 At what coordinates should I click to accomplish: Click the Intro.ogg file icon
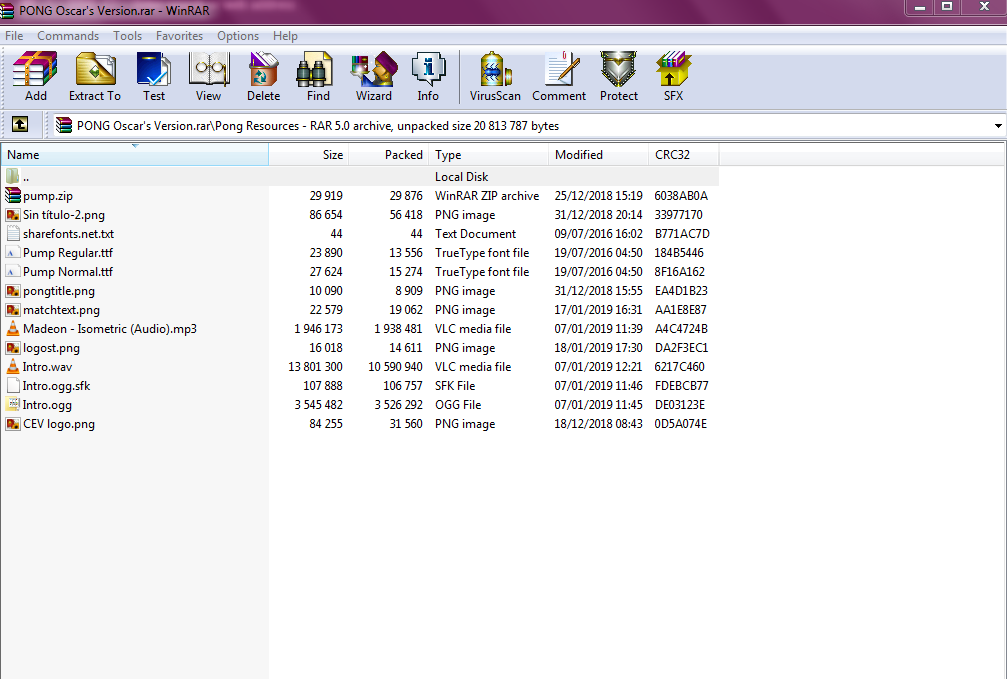13,405
